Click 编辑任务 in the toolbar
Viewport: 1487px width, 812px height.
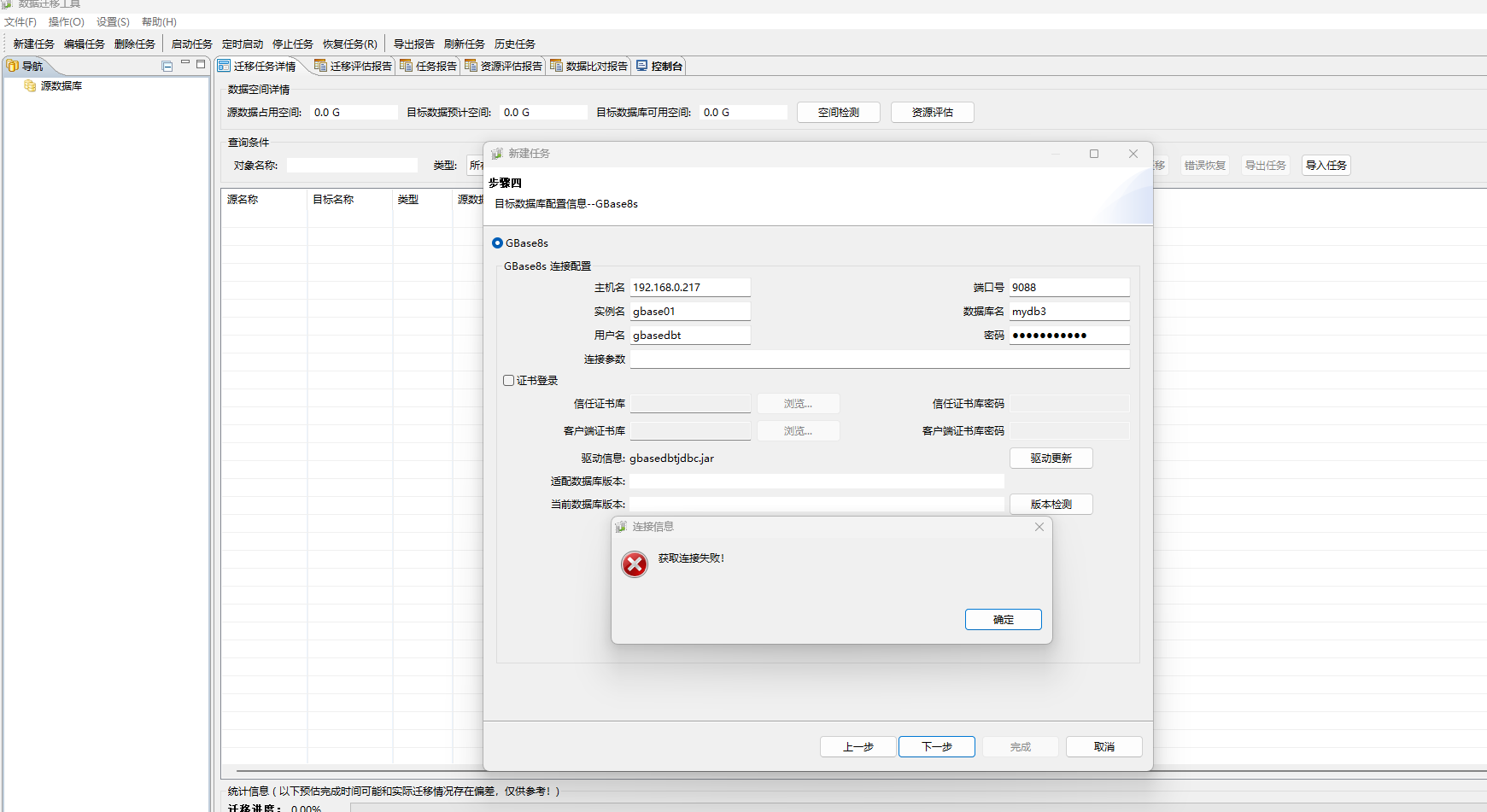point(84,44)
